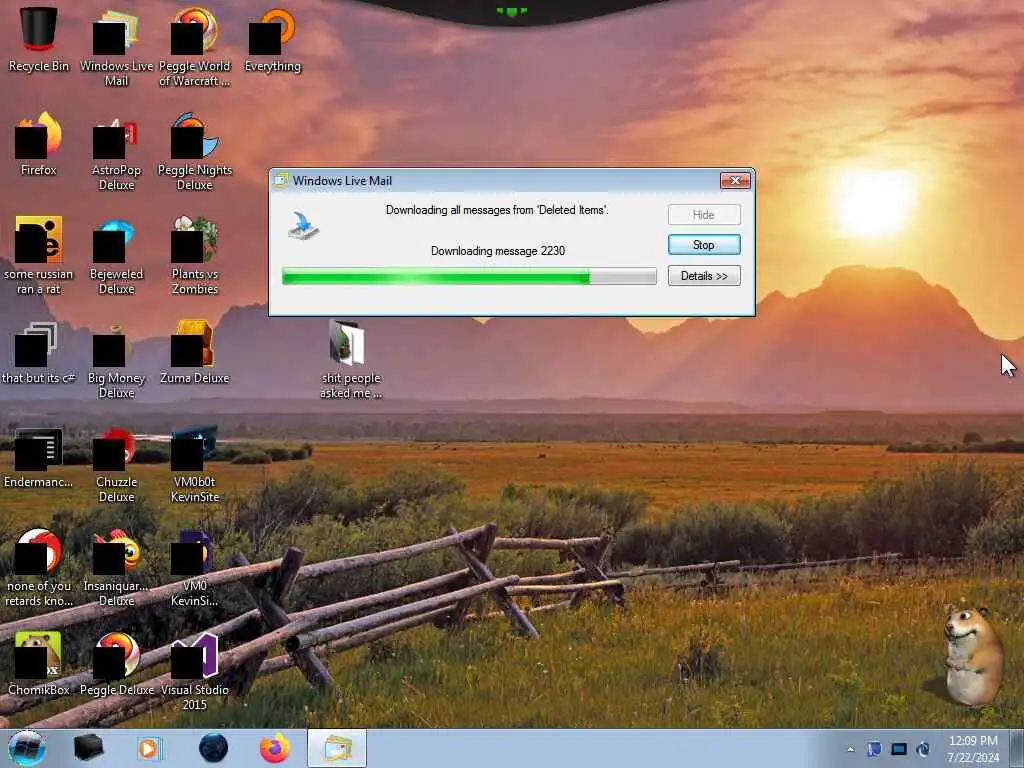
Task: Click the top-center connection bar handle
Action: click(x=511, y=10)
